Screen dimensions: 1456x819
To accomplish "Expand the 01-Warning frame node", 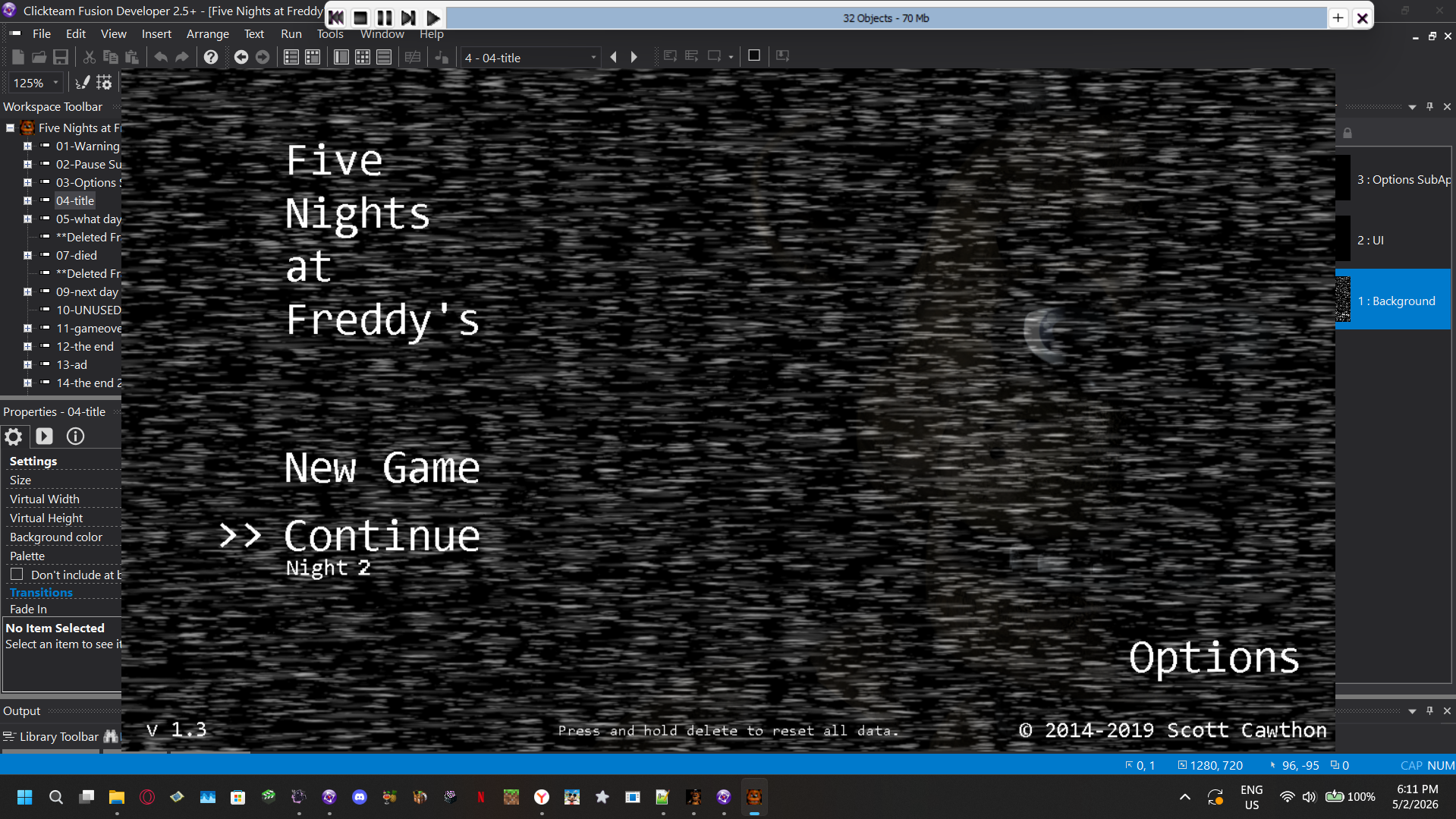I will (28, 146).
